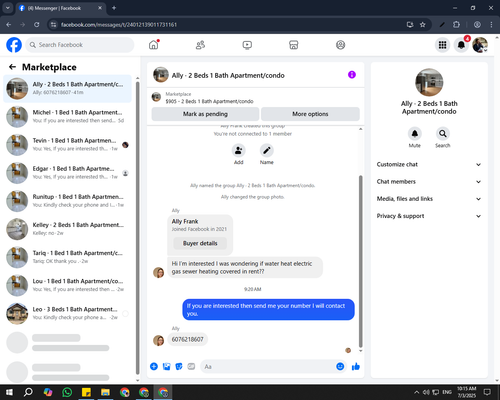
Task: Open more actions plus icon in composer
Action: coord(154,366)
